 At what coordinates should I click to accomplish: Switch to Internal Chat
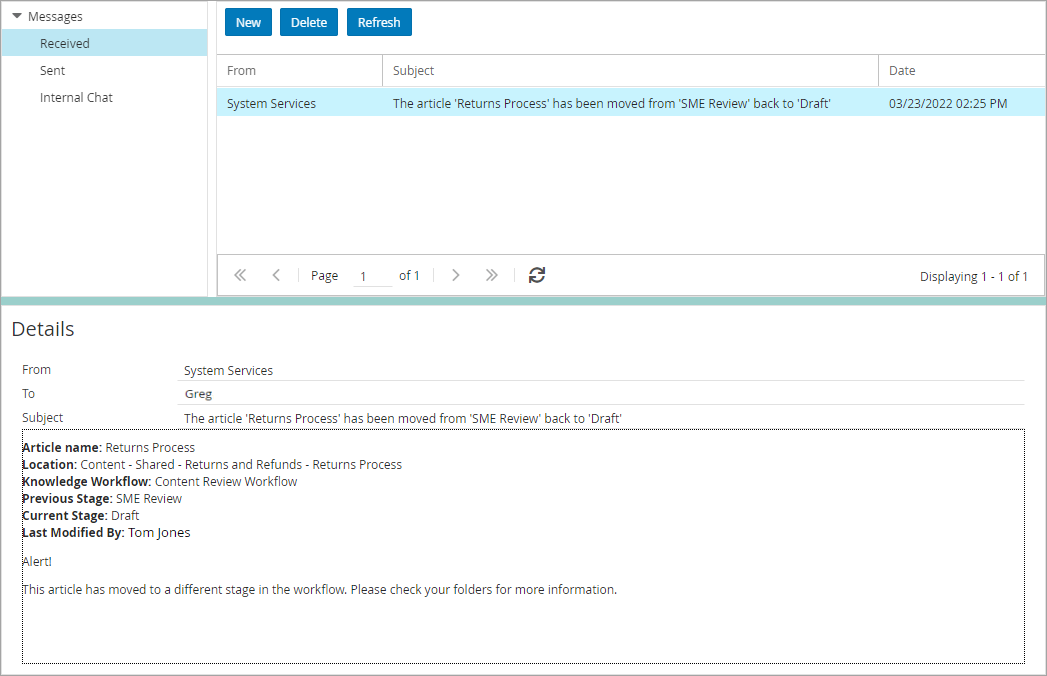pos(77,97)
